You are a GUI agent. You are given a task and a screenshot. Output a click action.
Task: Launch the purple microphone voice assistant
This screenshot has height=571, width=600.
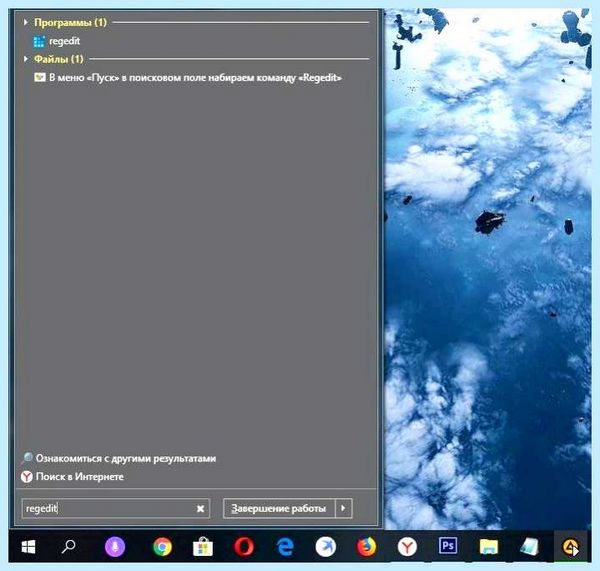click(x=115, y=547)
